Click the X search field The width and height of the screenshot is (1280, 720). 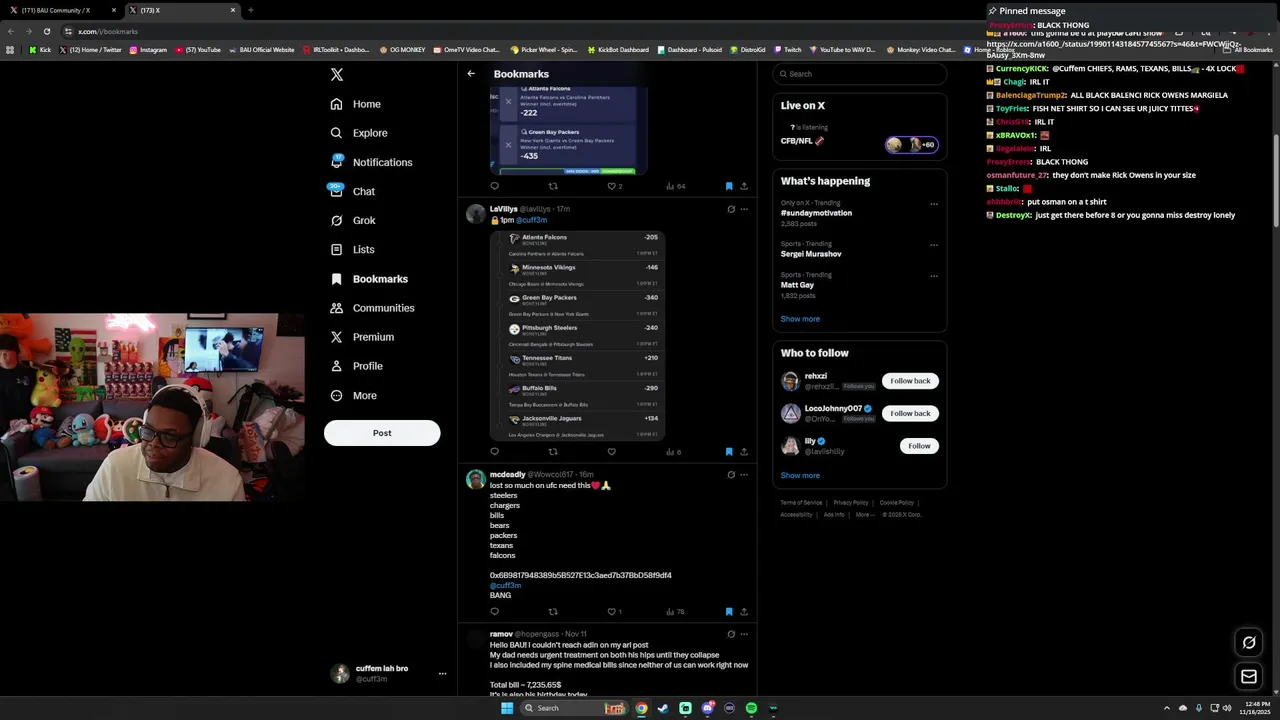[x=860, y=74]
